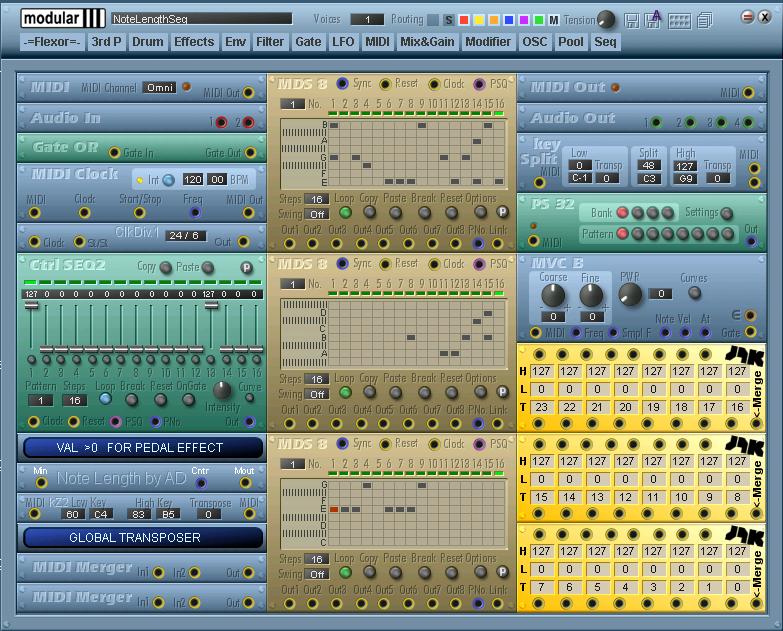The height and width of the screenshot is (631, 783).
Task: Select the first red Bank button on PS 32
Action: click(x=622, y=213)
